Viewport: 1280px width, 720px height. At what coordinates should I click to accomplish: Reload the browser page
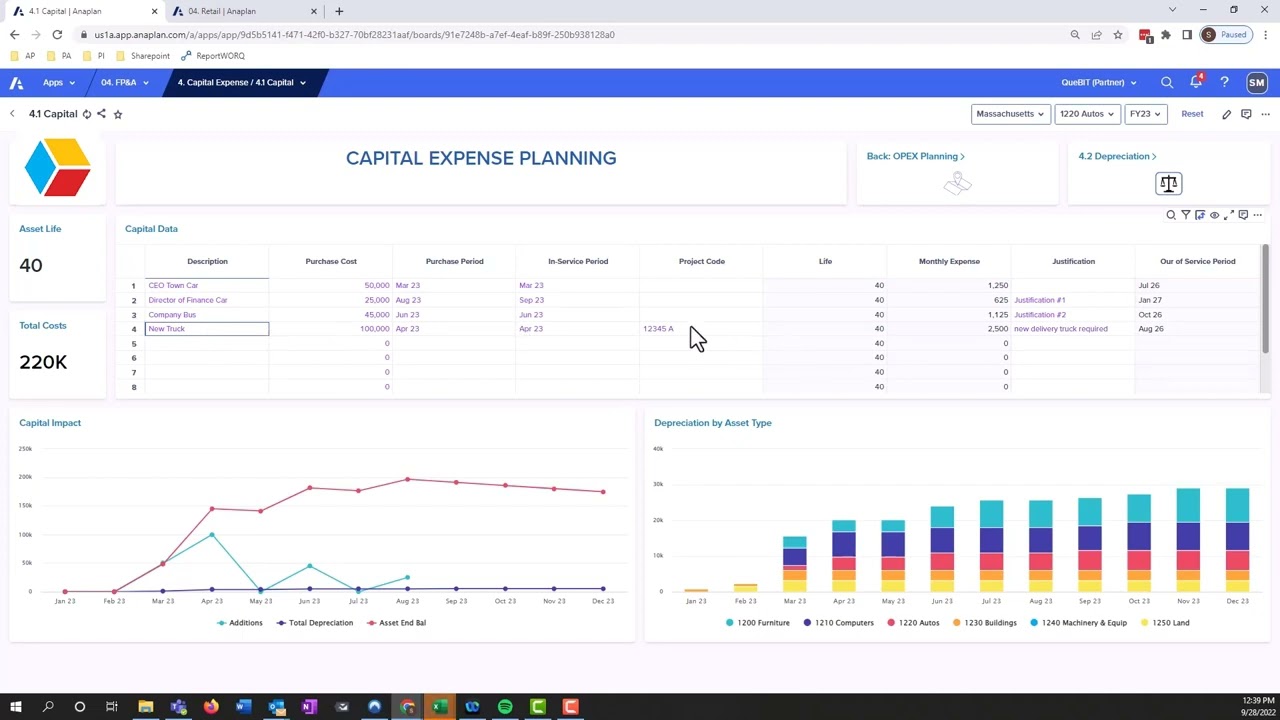coord(57,35)
